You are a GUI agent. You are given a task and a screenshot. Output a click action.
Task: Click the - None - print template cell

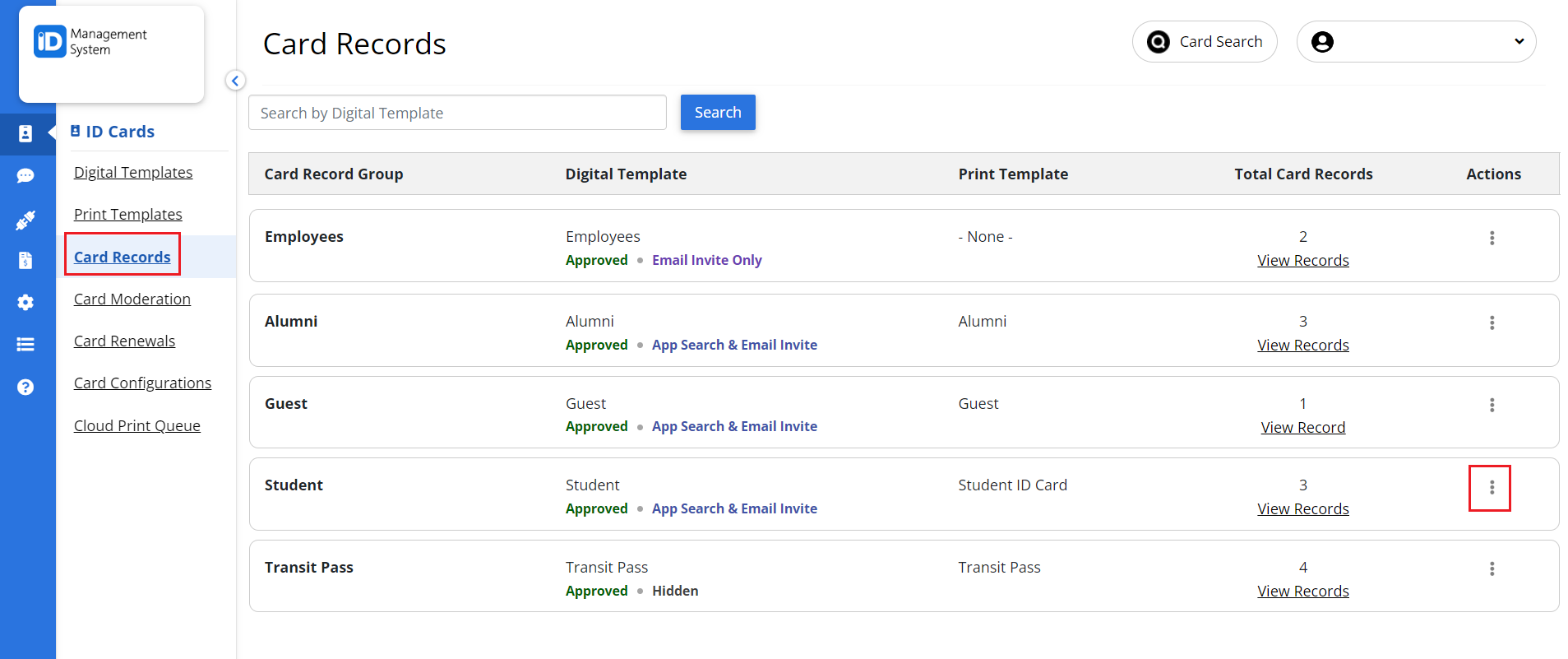986,236
